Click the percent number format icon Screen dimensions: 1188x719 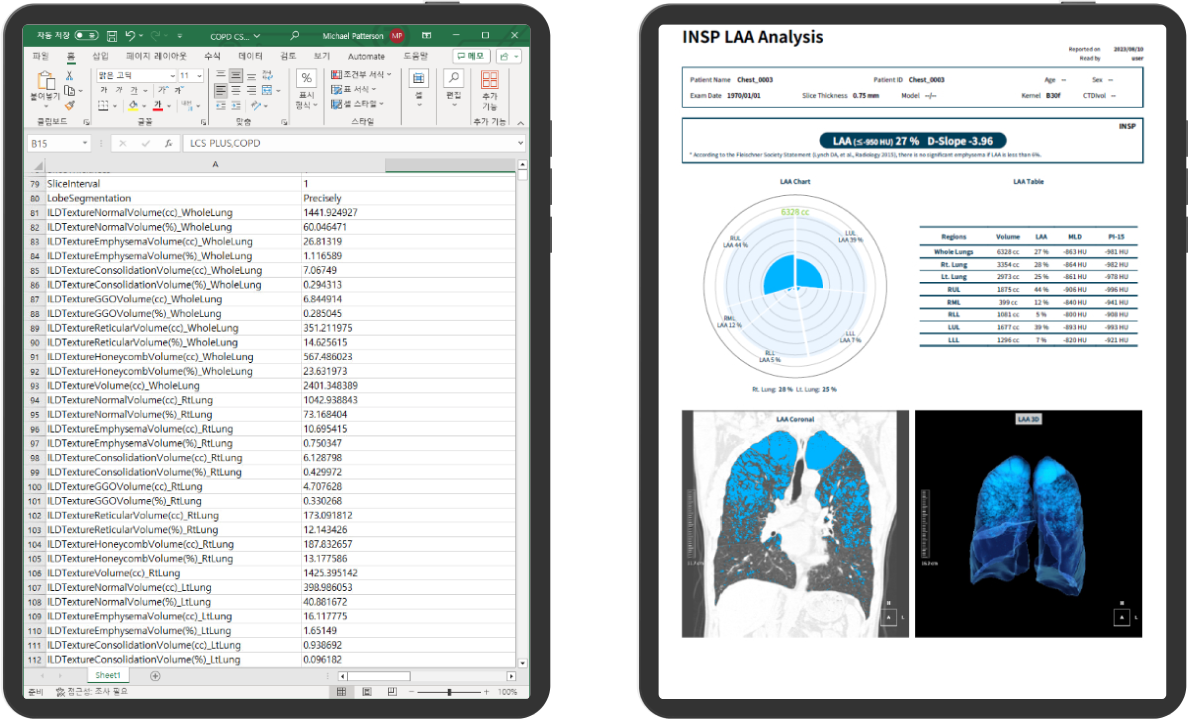[x=306, y=79]
